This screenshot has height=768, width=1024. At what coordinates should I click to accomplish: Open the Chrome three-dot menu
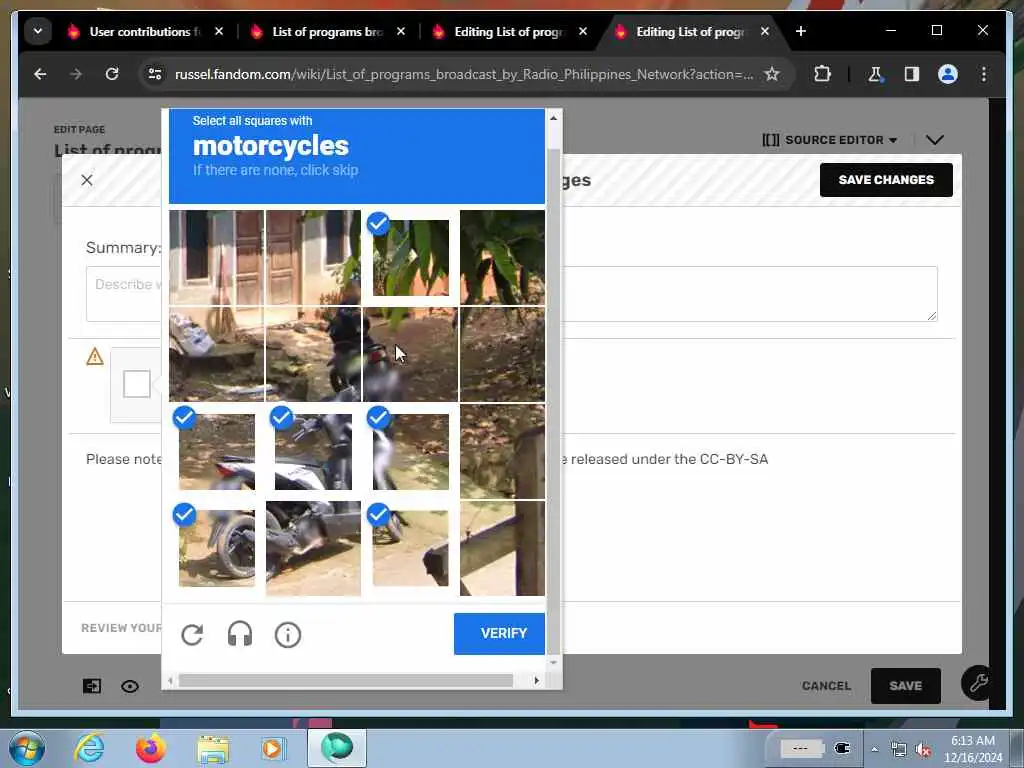[x=984, y=74]
